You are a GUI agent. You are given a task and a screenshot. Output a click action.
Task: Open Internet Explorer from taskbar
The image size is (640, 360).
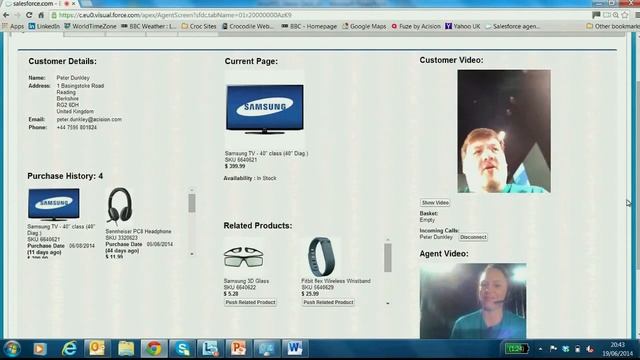[69, 349]
